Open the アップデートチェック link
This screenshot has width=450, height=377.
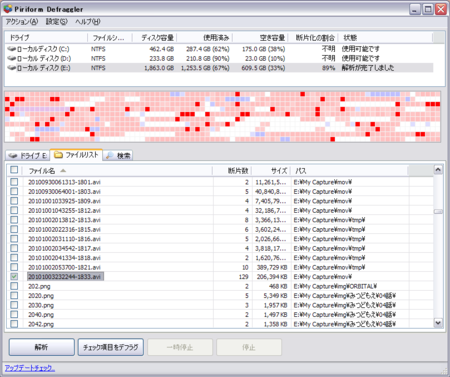click(x=30, y=368)
